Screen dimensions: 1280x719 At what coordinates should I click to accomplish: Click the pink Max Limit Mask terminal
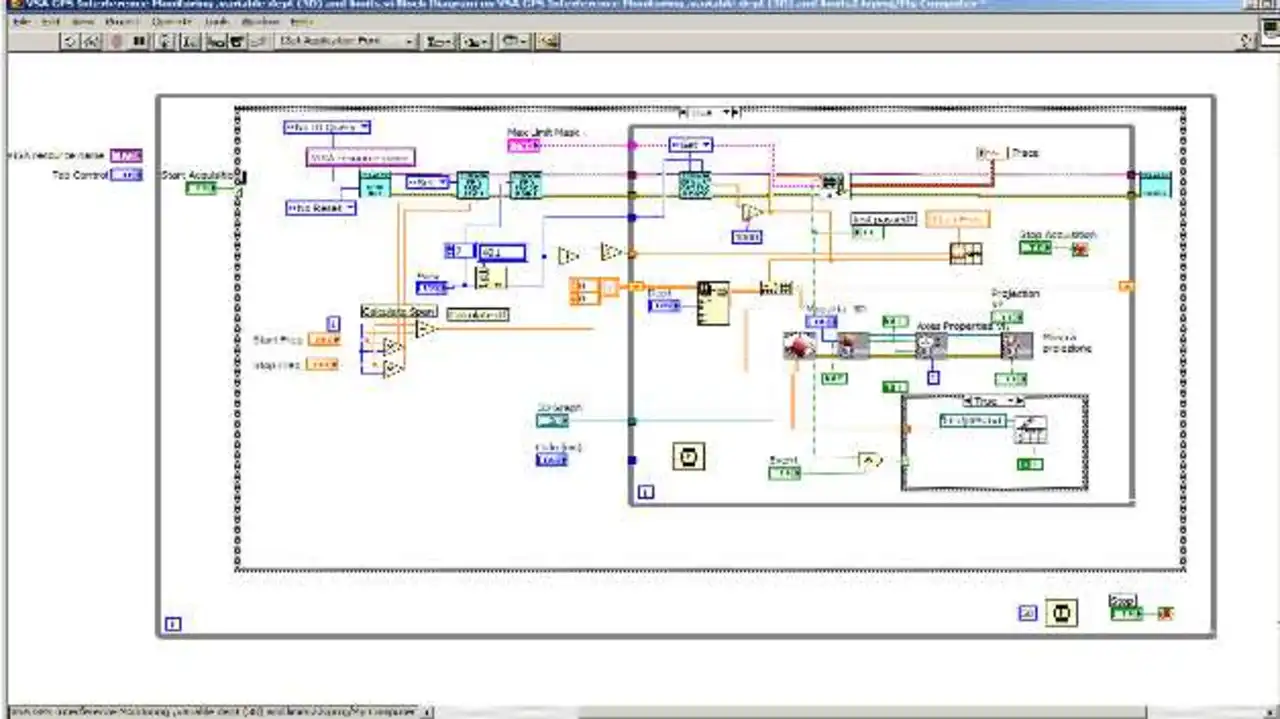click(523, 146)
